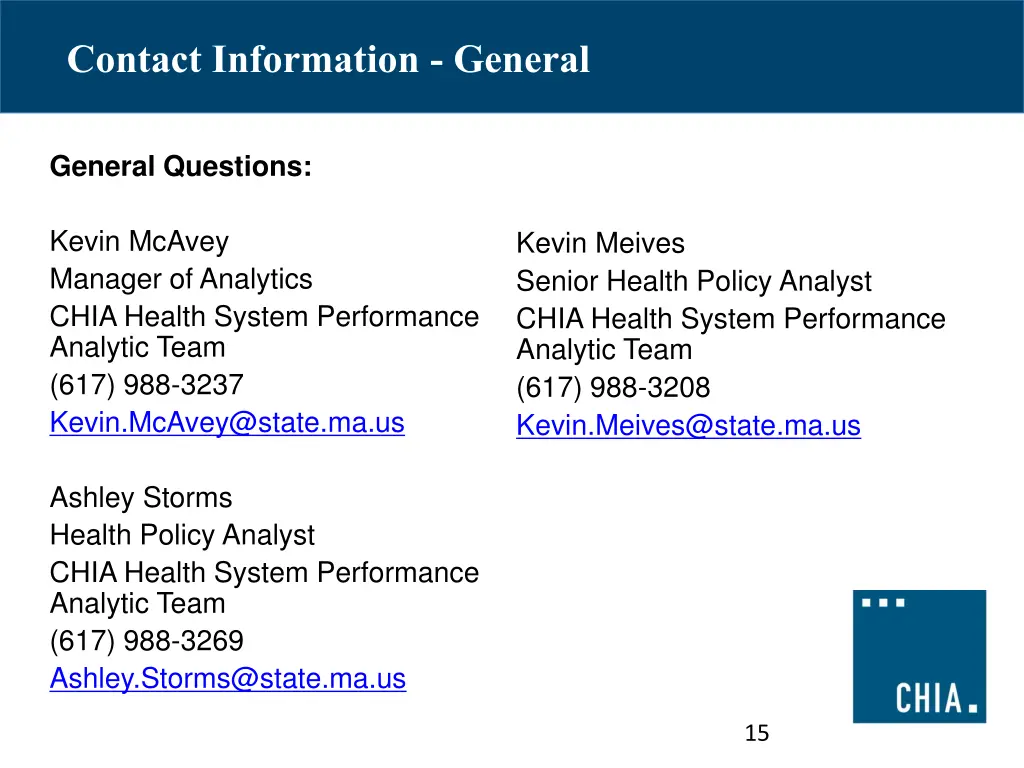
Task: Click the team name under Kevin Meives's title
Action: (731, 334)
